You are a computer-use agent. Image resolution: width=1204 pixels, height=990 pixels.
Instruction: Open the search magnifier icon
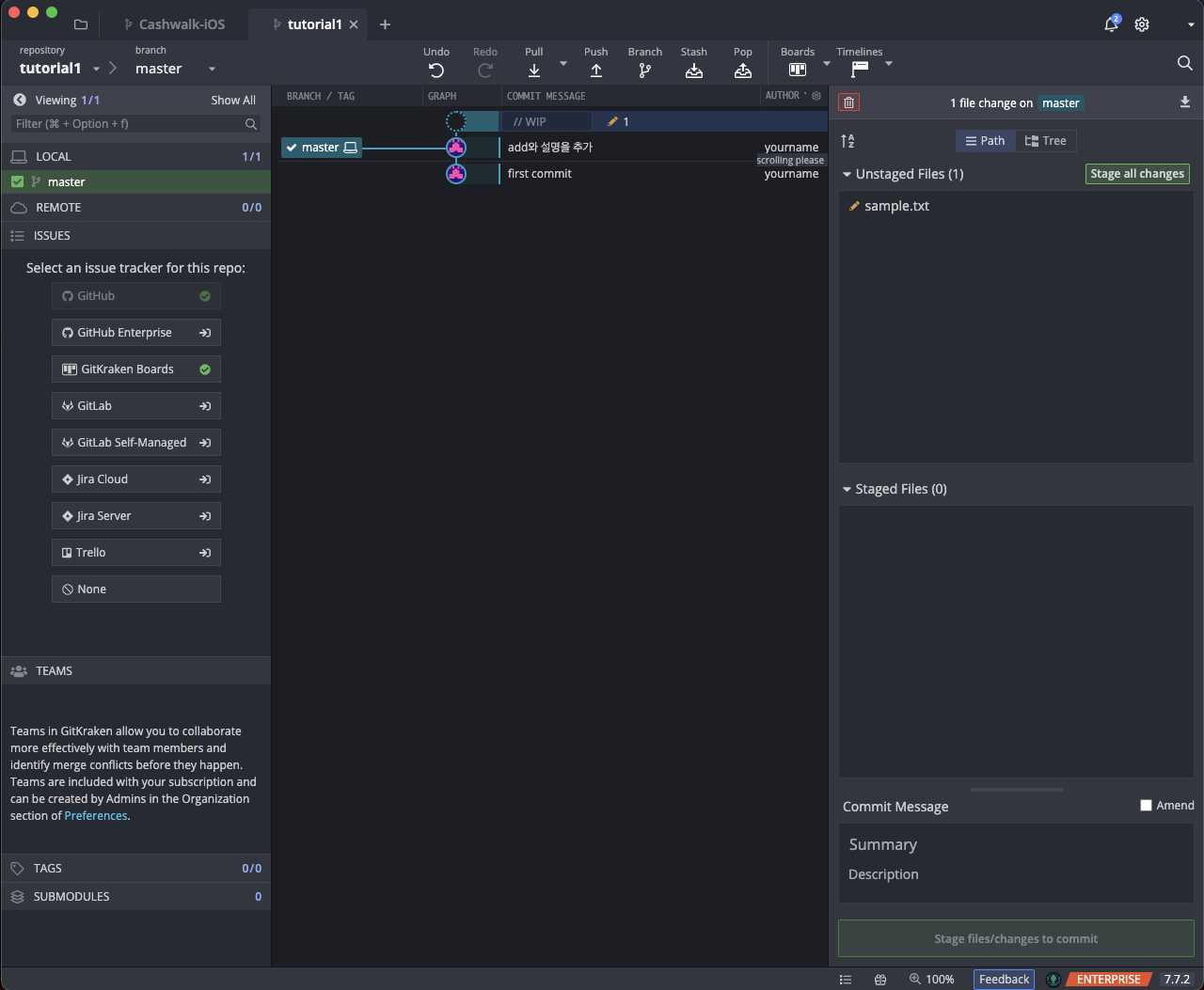point(1184,63)
